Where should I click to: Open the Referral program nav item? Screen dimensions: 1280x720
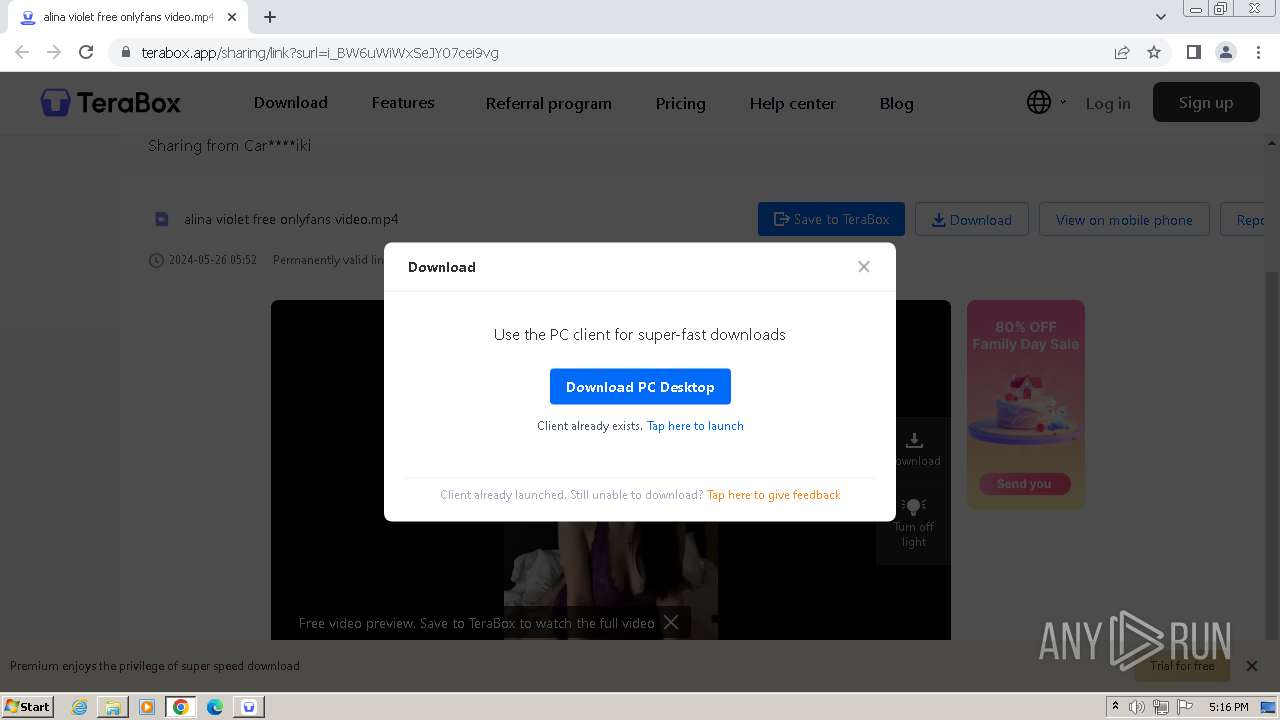pyautogui.click(x=548, y=103)
